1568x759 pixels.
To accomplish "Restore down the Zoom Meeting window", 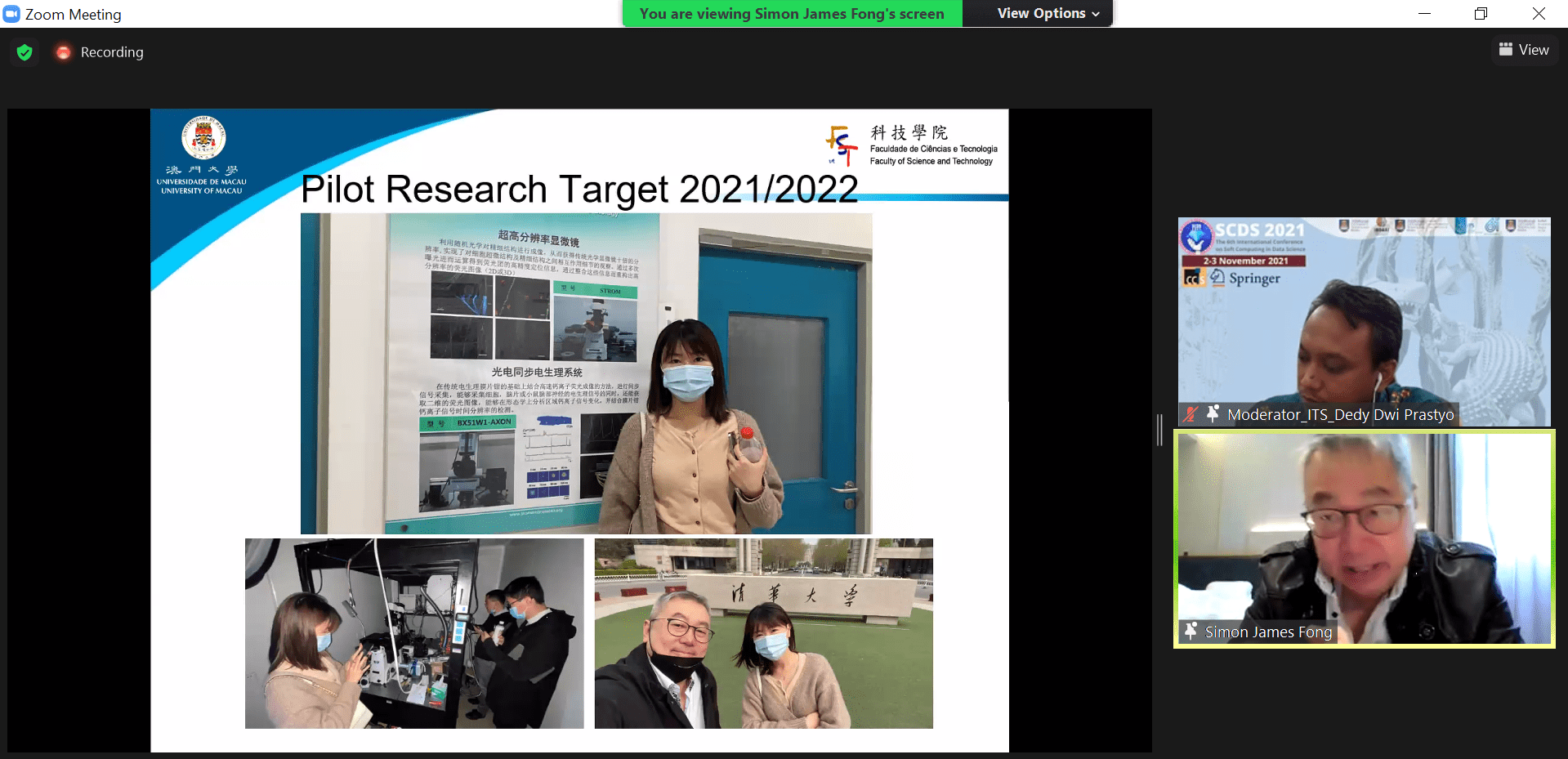I will point(1481,14).
